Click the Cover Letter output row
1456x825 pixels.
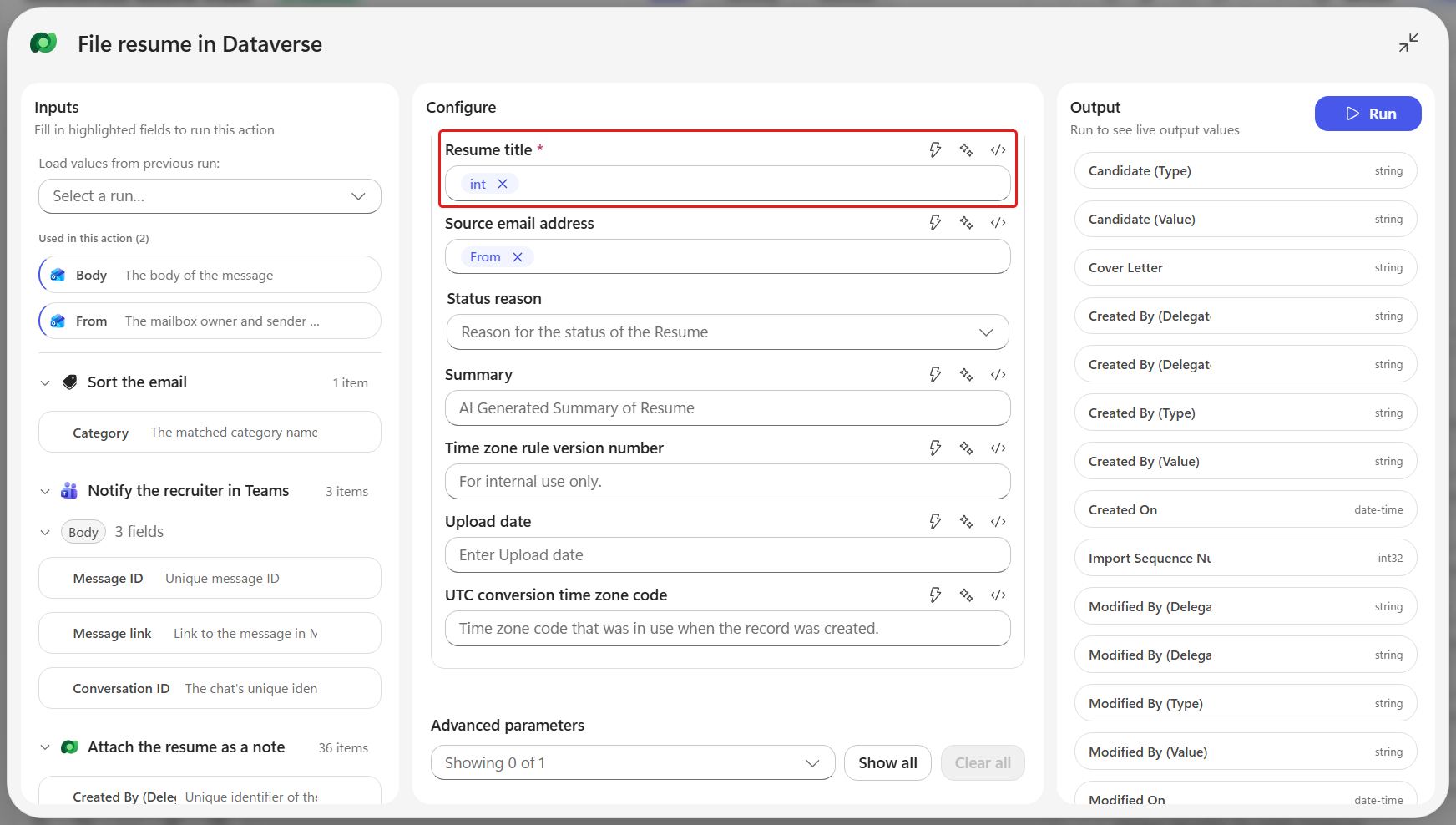pyautogui.click(x=1246, y=267)
